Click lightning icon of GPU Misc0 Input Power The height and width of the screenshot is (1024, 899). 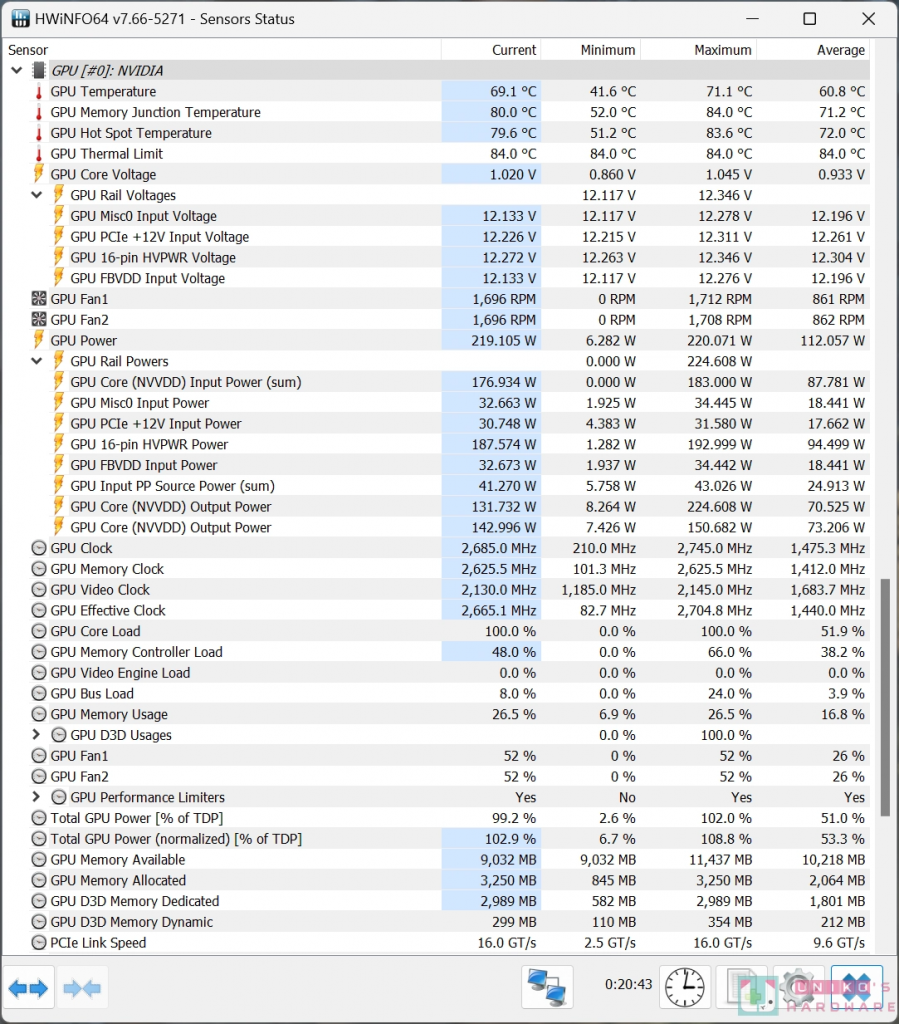(59, 403)
